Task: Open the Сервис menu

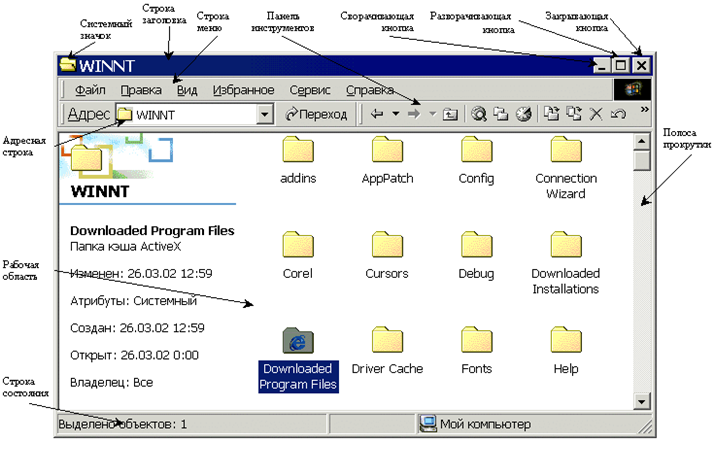Action: pos(310,90)
